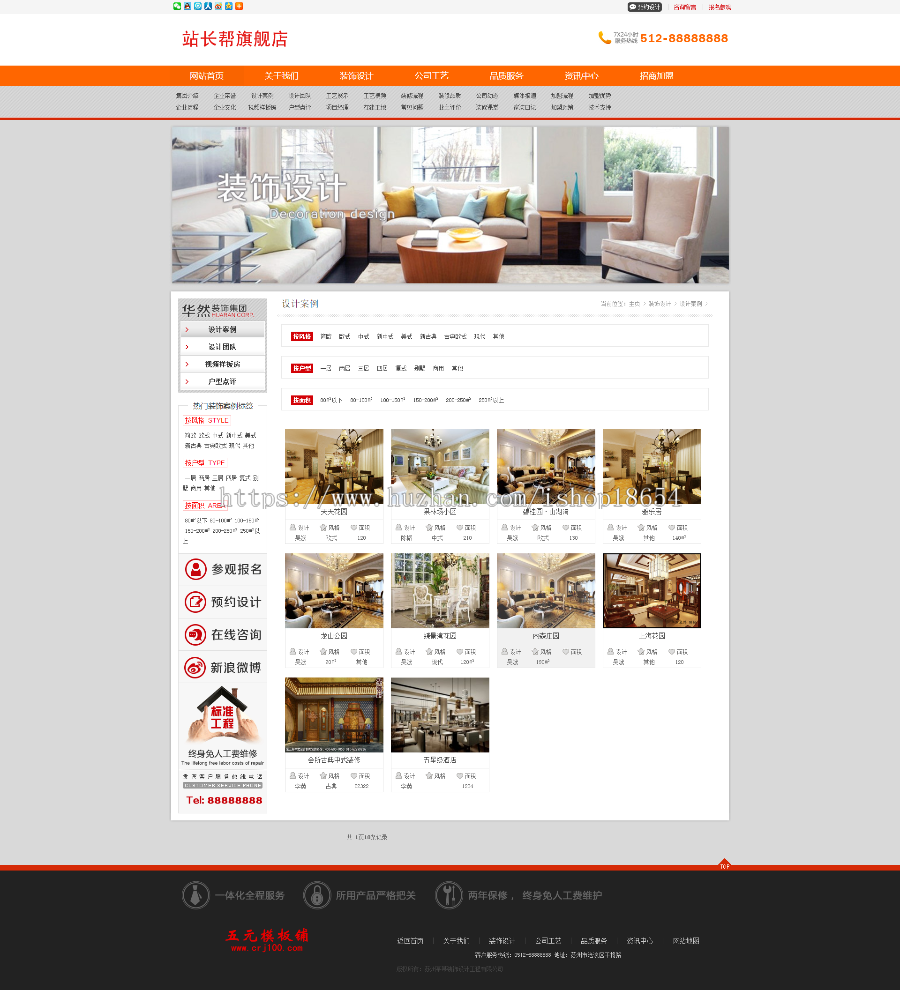
Task: Click the 按风格 STYLE sidebar heading
Action: coord(207,420)
